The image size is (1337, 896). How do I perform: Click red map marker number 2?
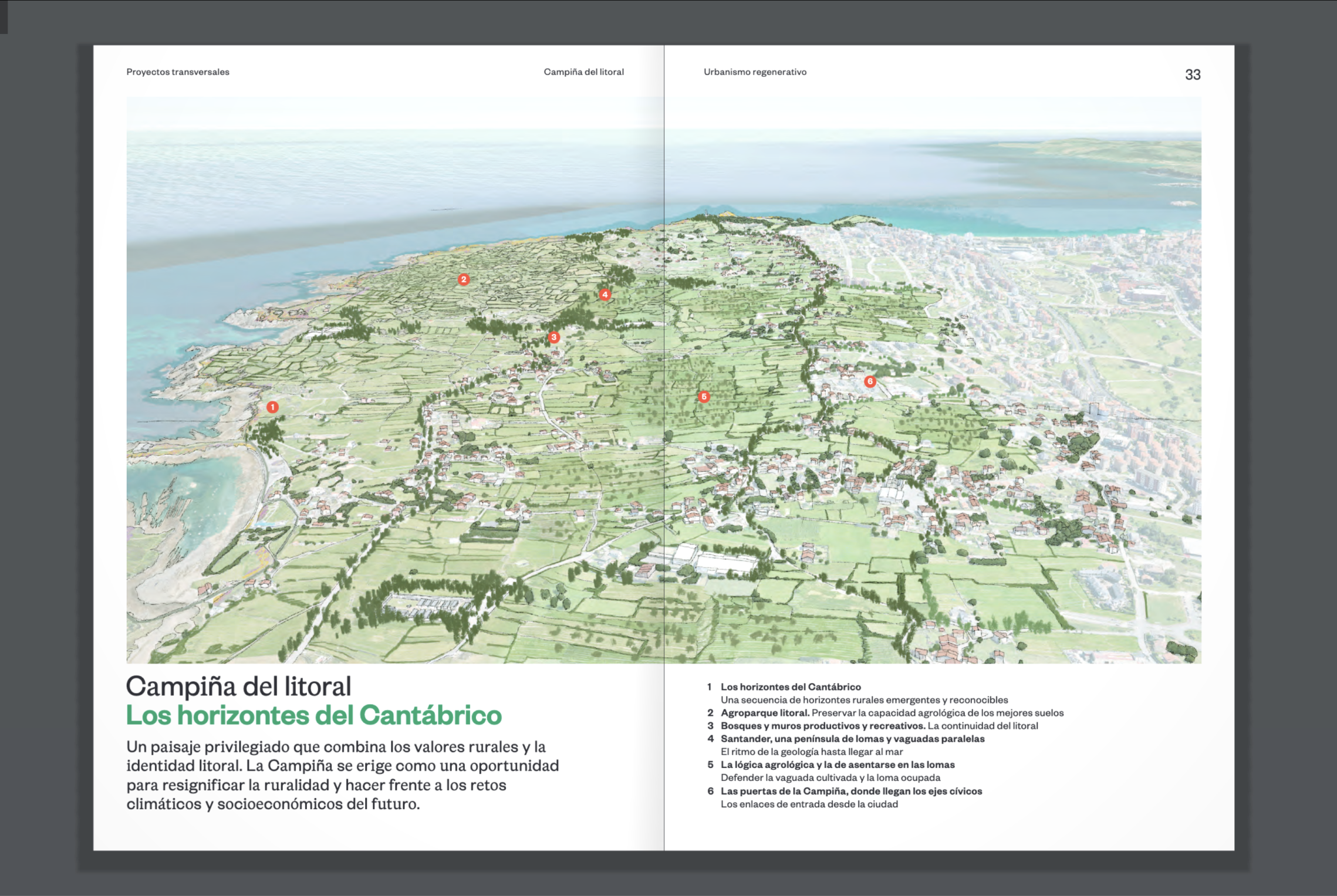point(464,279)
